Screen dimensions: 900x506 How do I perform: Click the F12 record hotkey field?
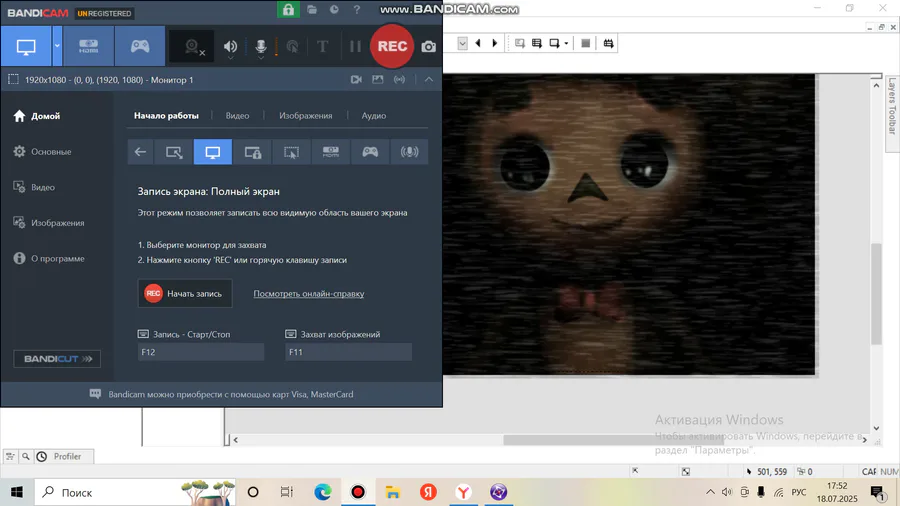point(201,352)
